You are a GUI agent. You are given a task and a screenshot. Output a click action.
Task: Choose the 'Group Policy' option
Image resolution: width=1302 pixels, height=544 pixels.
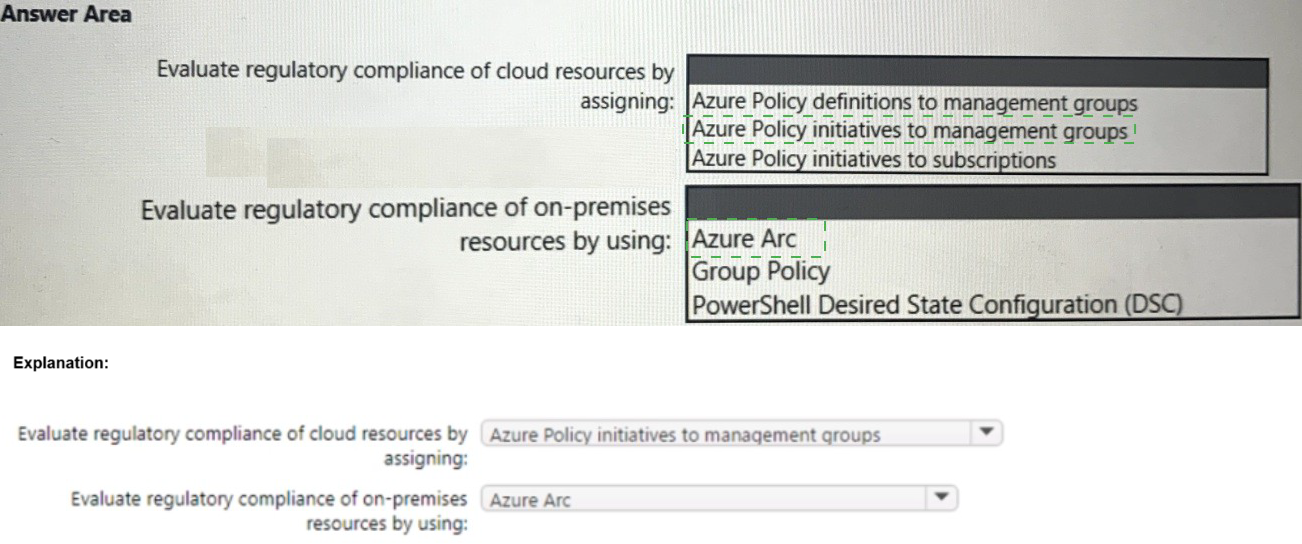[760, 271]
